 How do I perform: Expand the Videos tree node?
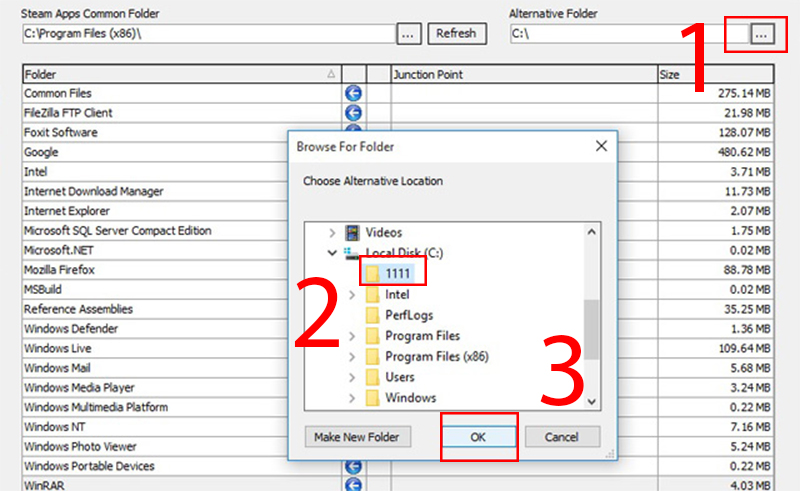[x=332, y=233]
